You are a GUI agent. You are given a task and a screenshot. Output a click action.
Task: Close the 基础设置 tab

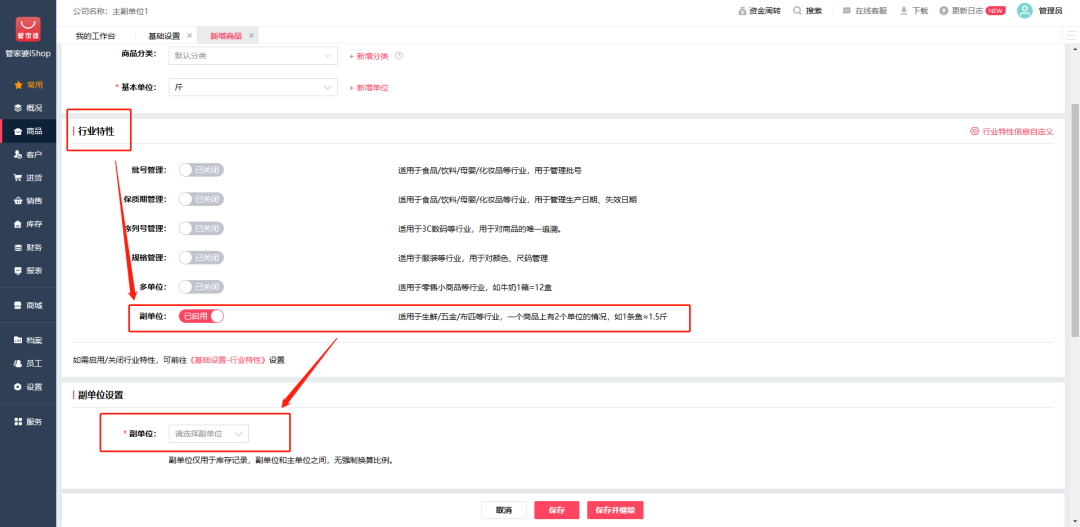tap(189, 35)
